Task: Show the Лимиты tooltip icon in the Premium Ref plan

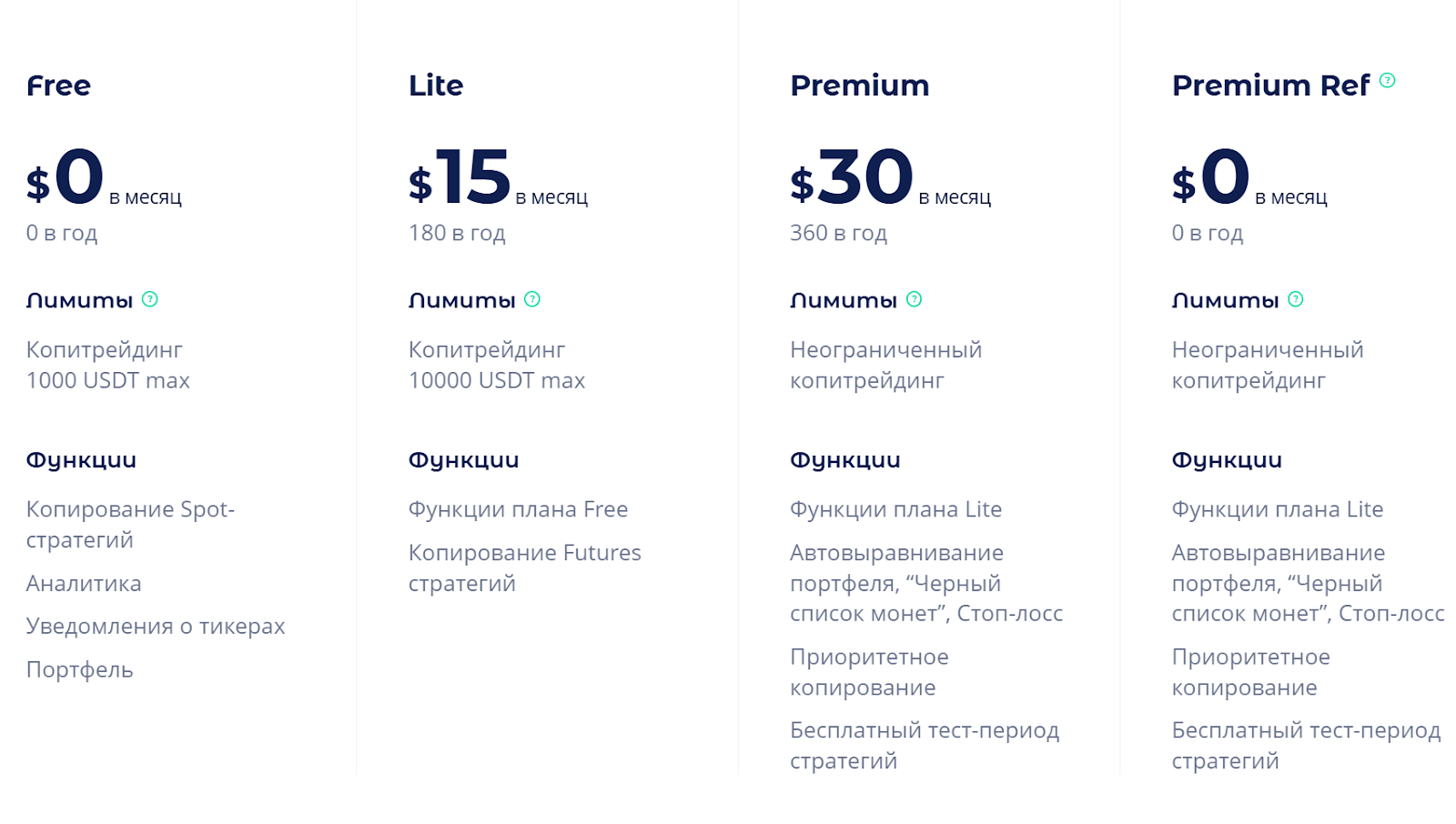Action: (1296, 299)
